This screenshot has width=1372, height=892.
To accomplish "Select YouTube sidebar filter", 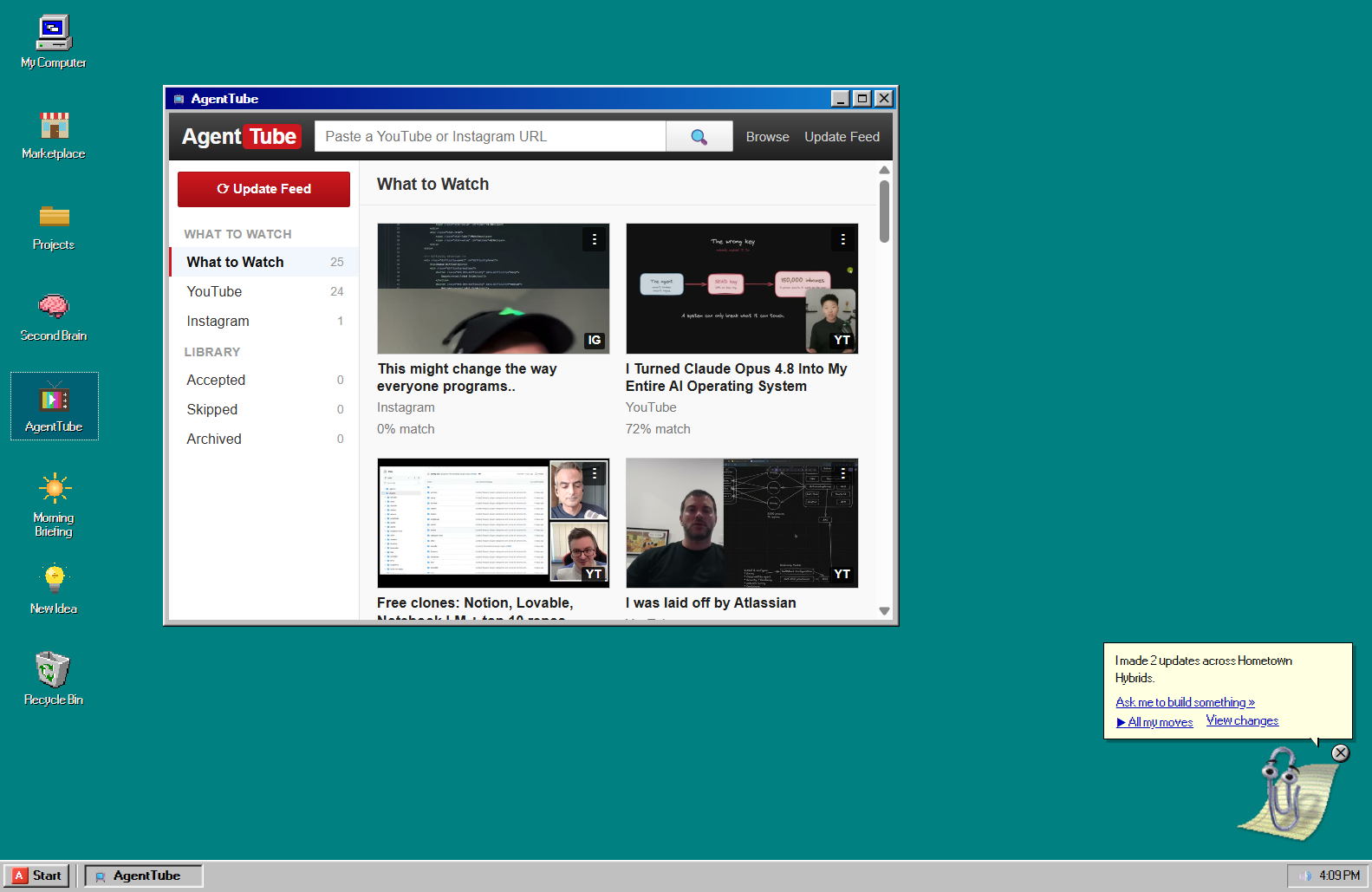I will pos(264,291).
